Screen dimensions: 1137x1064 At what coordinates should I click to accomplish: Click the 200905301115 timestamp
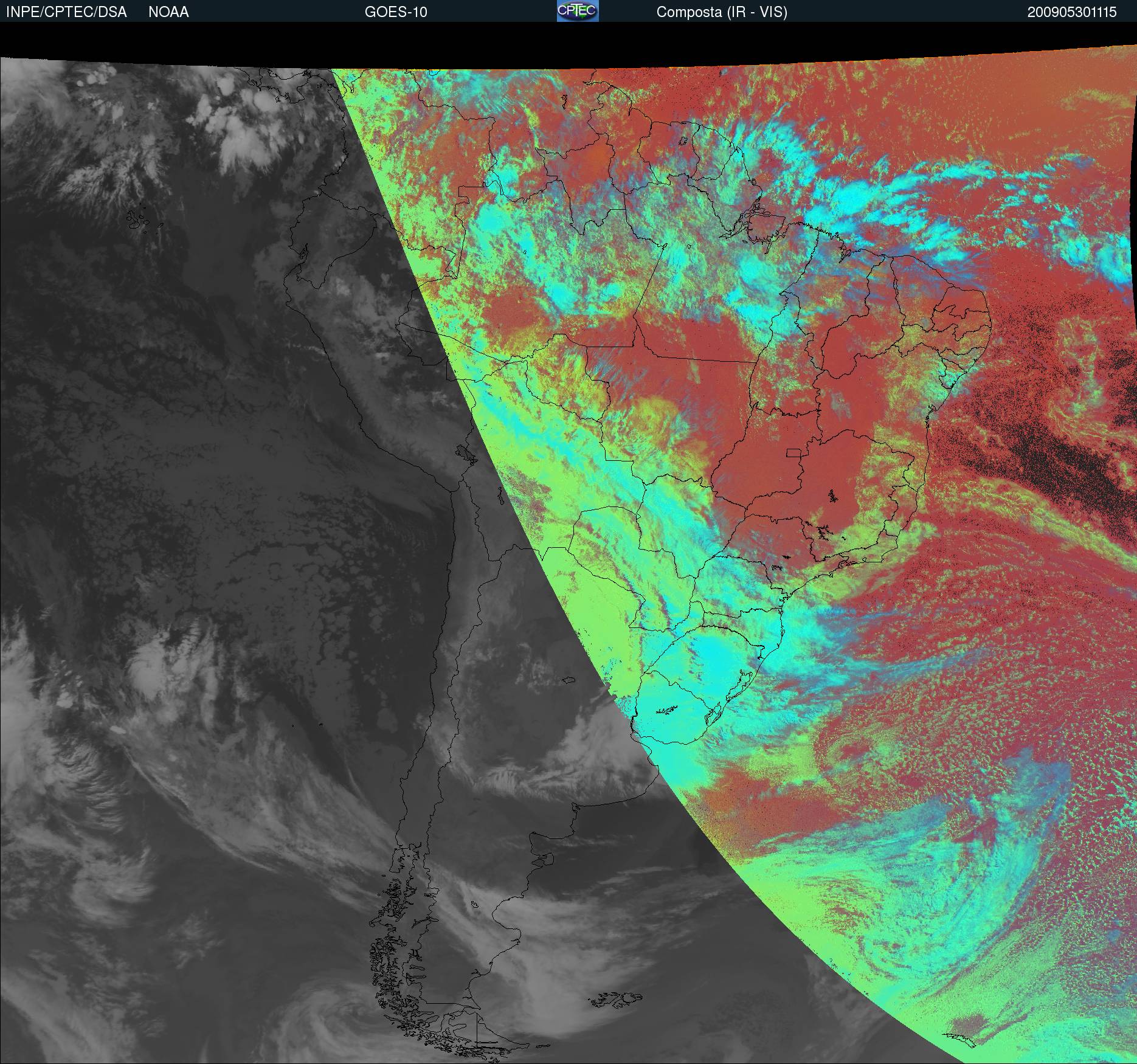click(x=1072, y=12)
